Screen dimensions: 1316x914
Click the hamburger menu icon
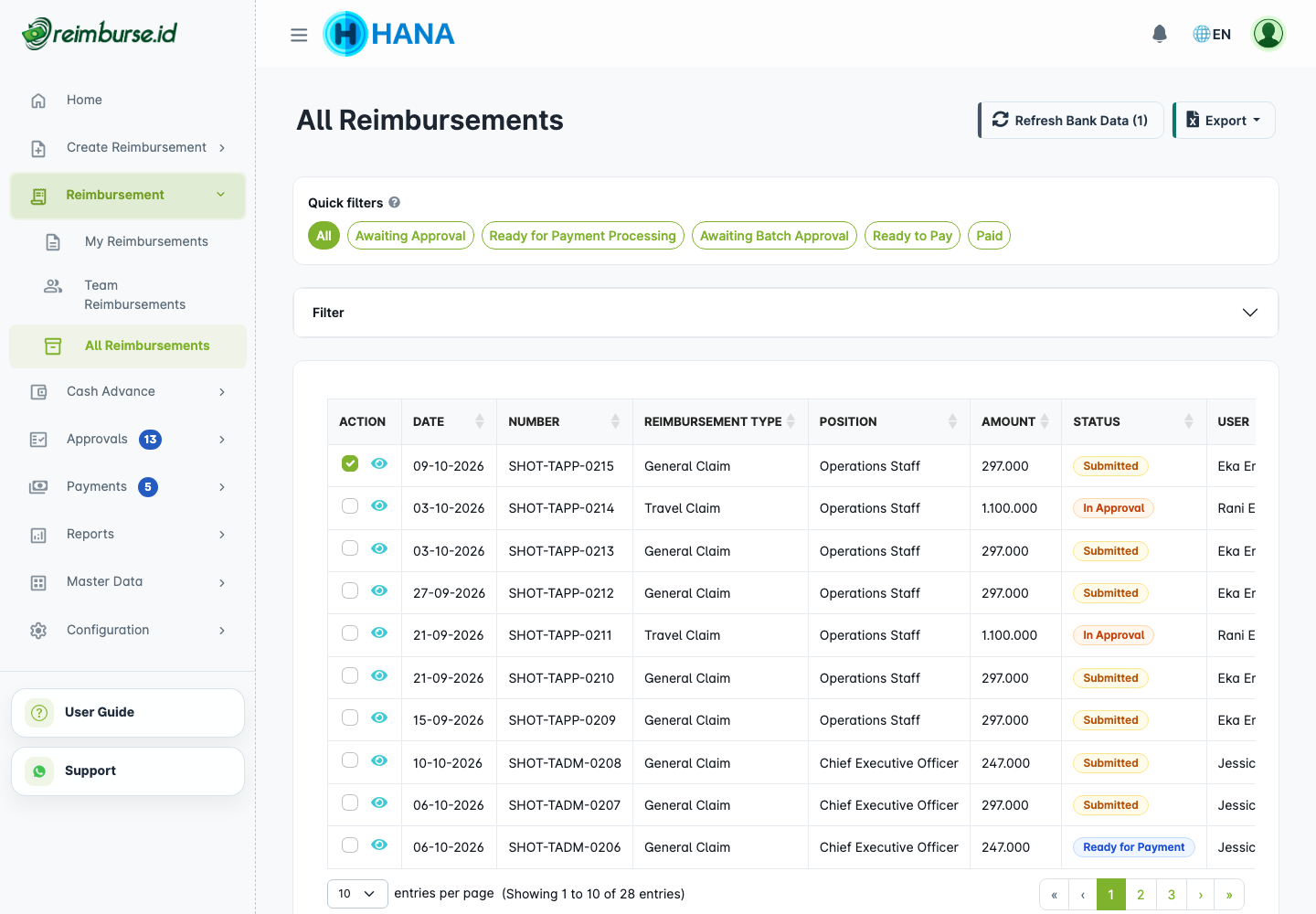[299, 35]
